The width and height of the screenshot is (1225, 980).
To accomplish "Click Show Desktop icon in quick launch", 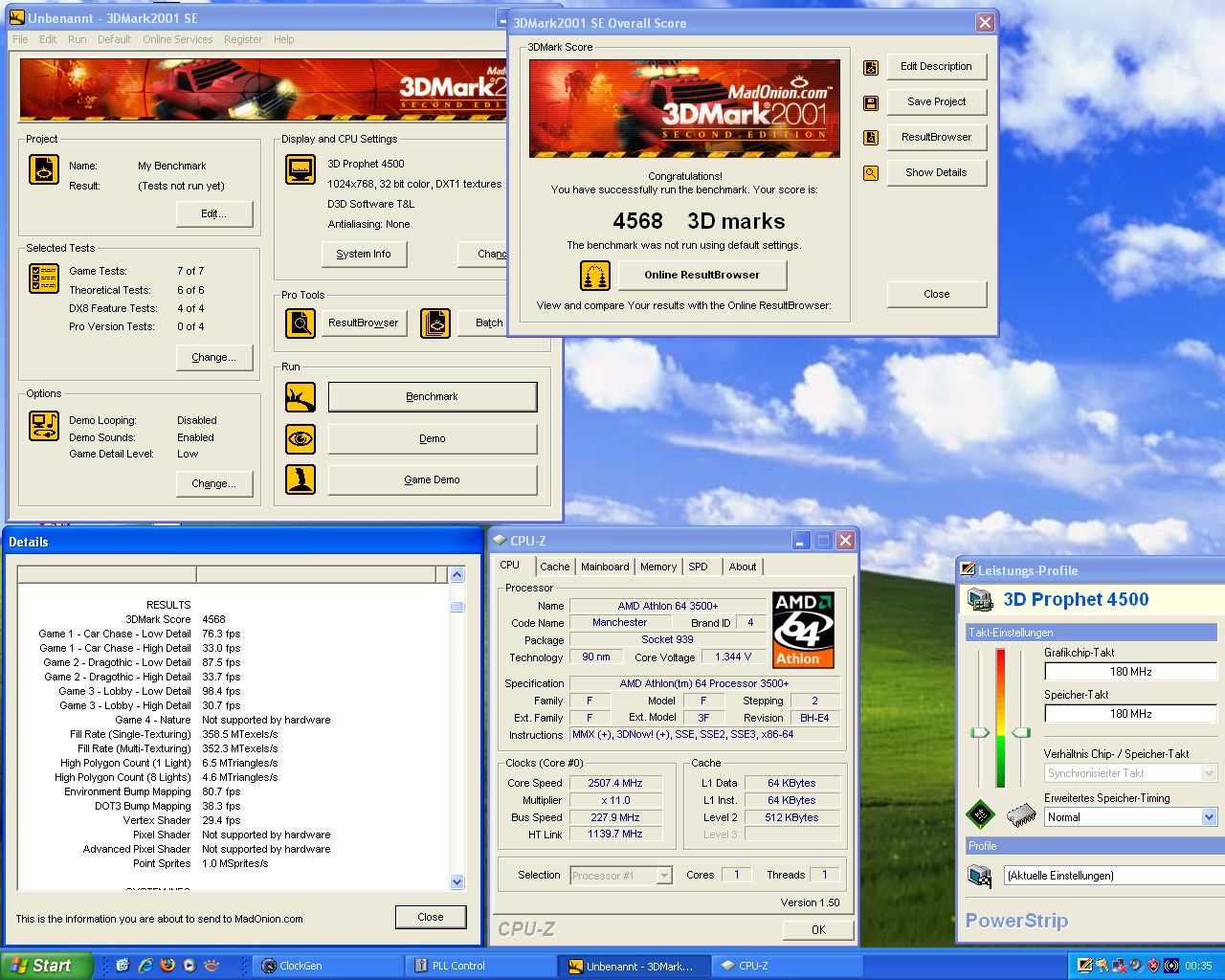I will 122,966.
